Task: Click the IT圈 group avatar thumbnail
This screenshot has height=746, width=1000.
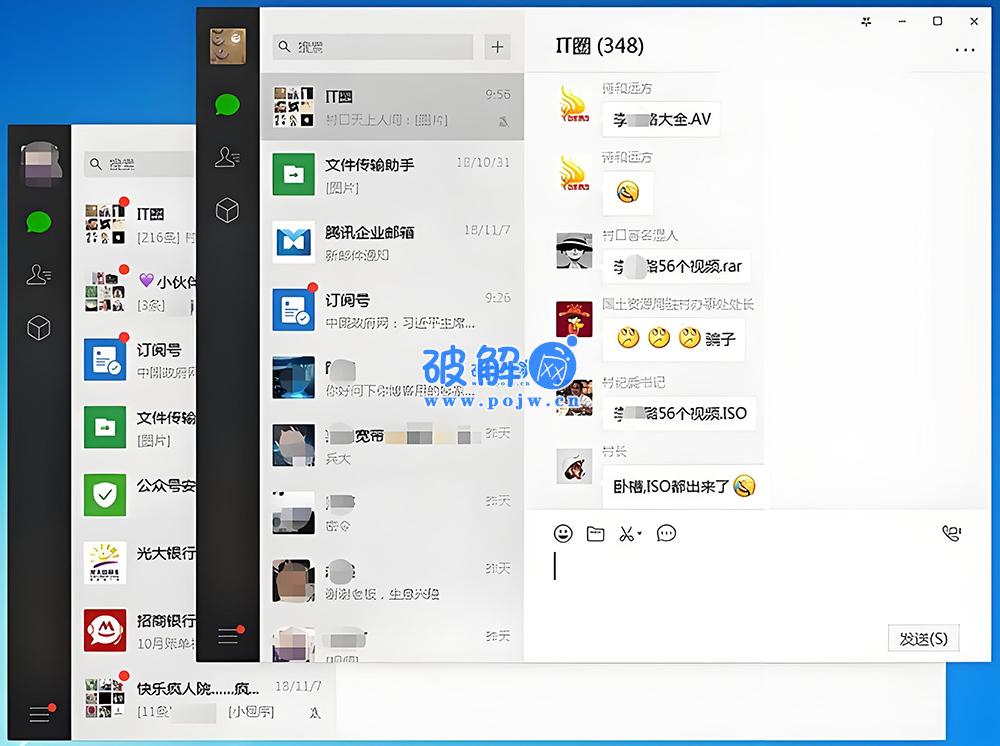Action: coord(292,105)
